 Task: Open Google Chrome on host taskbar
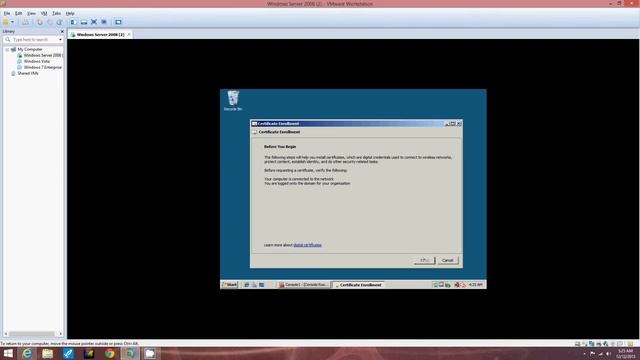tap(109, 353)
